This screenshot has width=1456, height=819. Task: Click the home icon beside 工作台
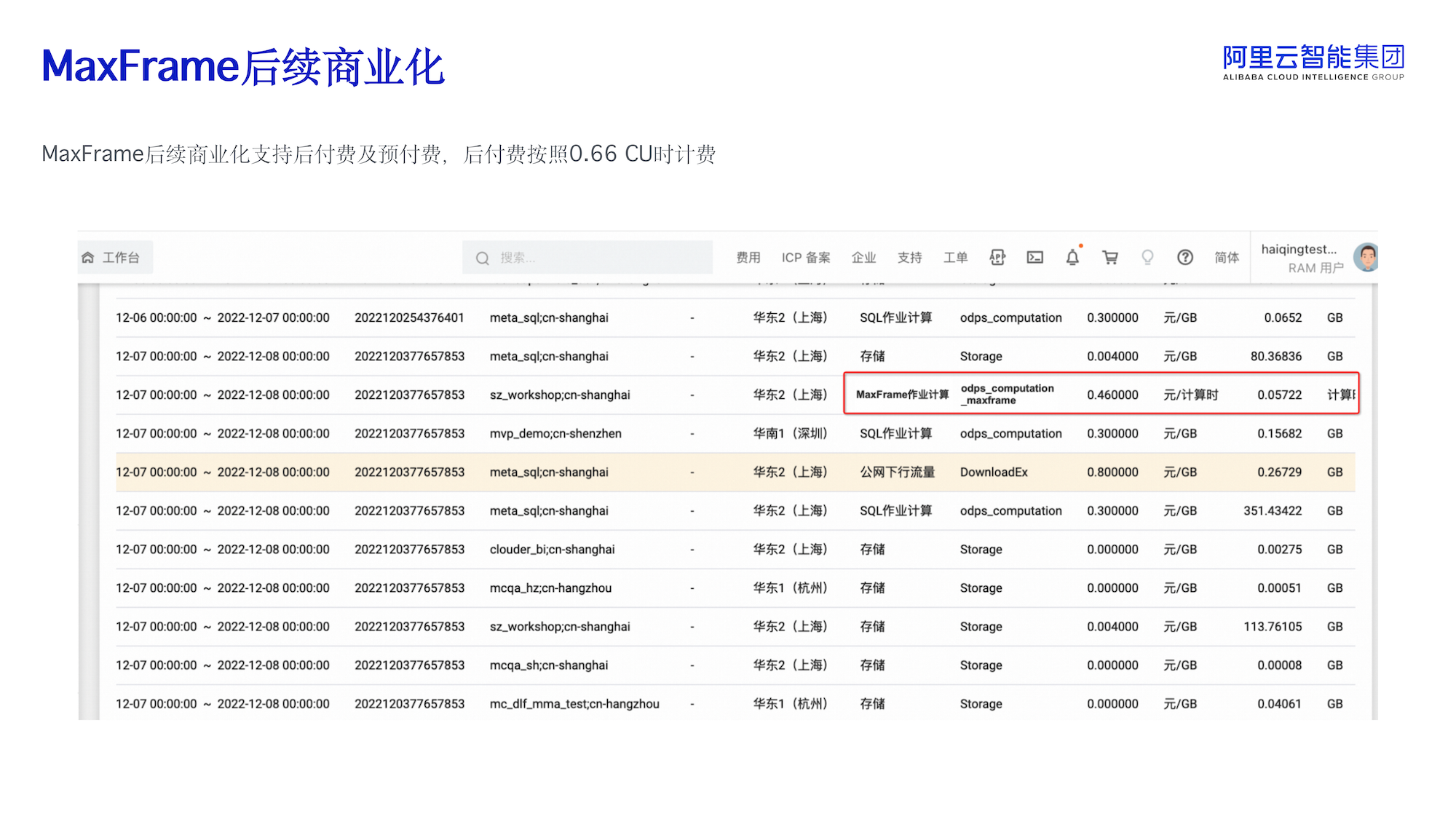(88, 258)
